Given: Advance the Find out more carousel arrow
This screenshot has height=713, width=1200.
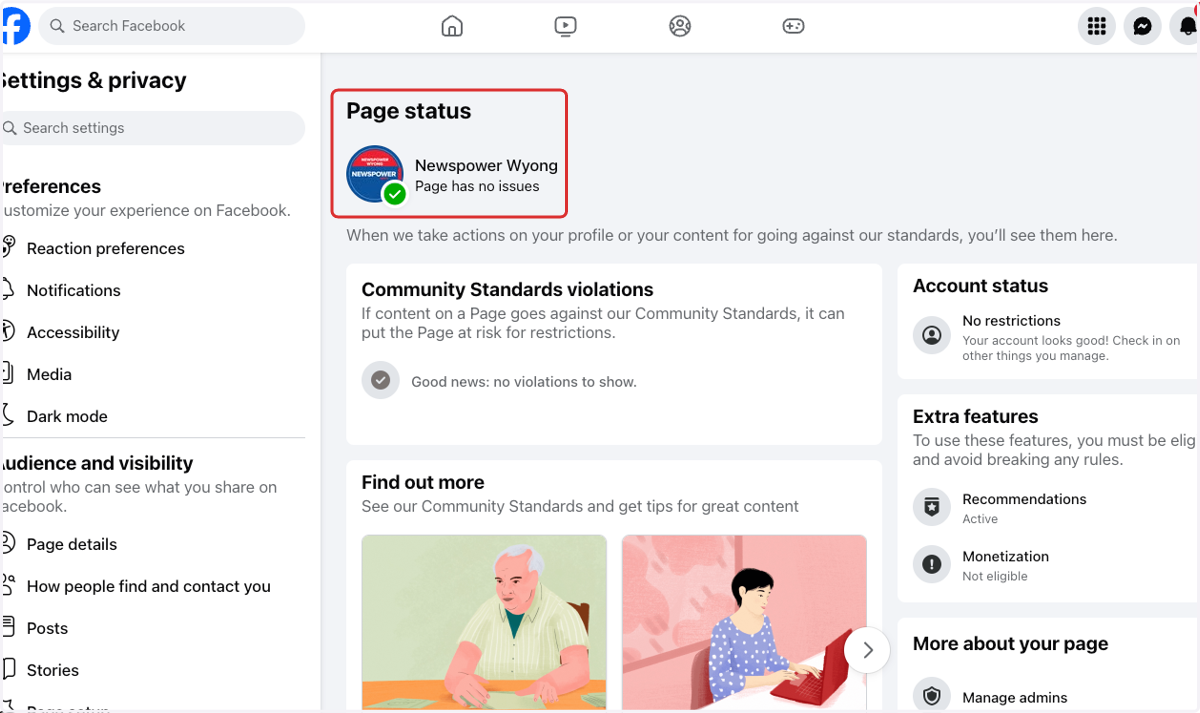Looking at the screenshot, I should click(868, 651).
